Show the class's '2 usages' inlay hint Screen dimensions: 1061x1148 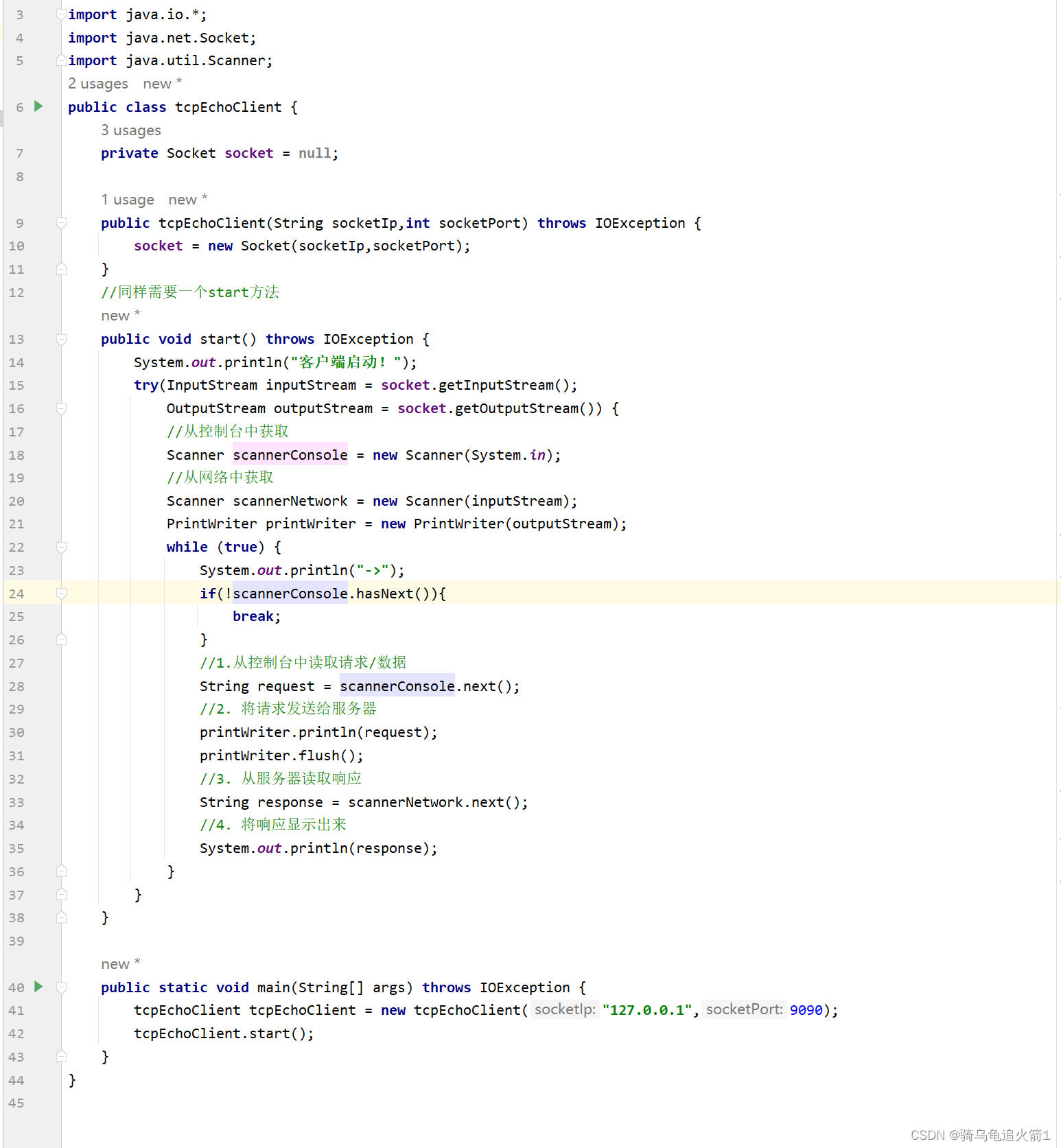coord(98,84)
